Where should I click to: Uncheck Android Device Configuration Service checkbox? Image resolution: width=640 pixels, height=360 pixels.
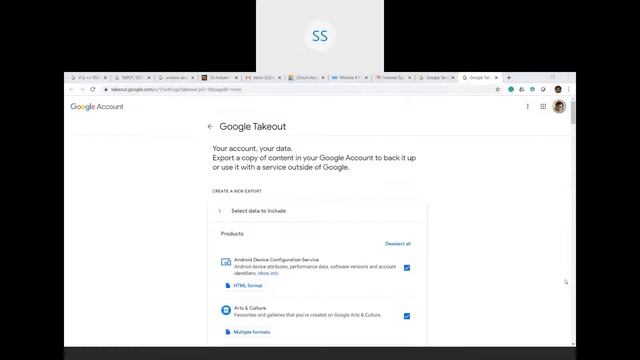407,268
